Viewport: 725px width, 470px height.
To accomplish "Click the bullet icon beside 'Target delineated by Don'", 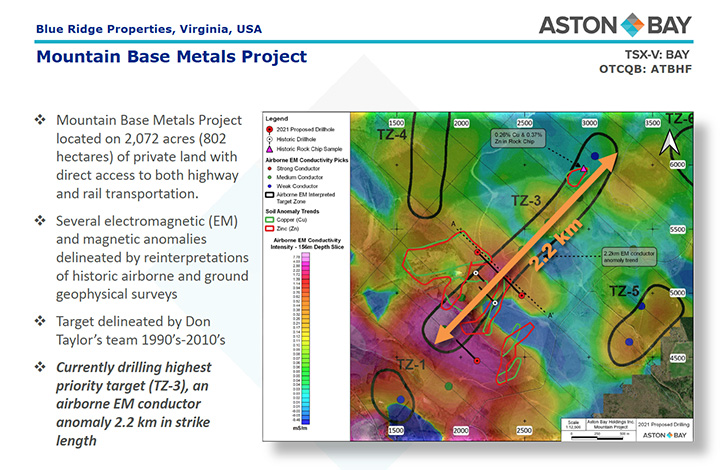I will click(40, 321).
